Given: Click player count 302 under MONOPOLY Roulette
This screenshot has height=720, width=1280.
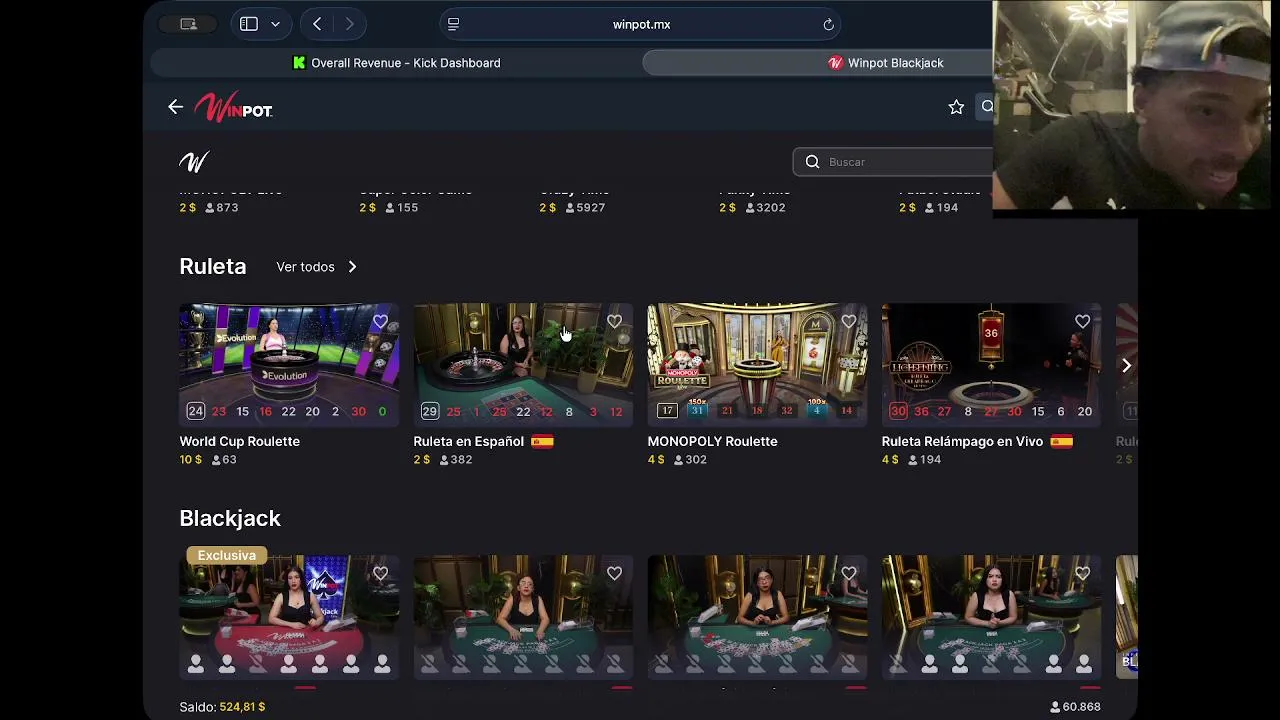Looking at the screenshot, I should pos(696,460).
